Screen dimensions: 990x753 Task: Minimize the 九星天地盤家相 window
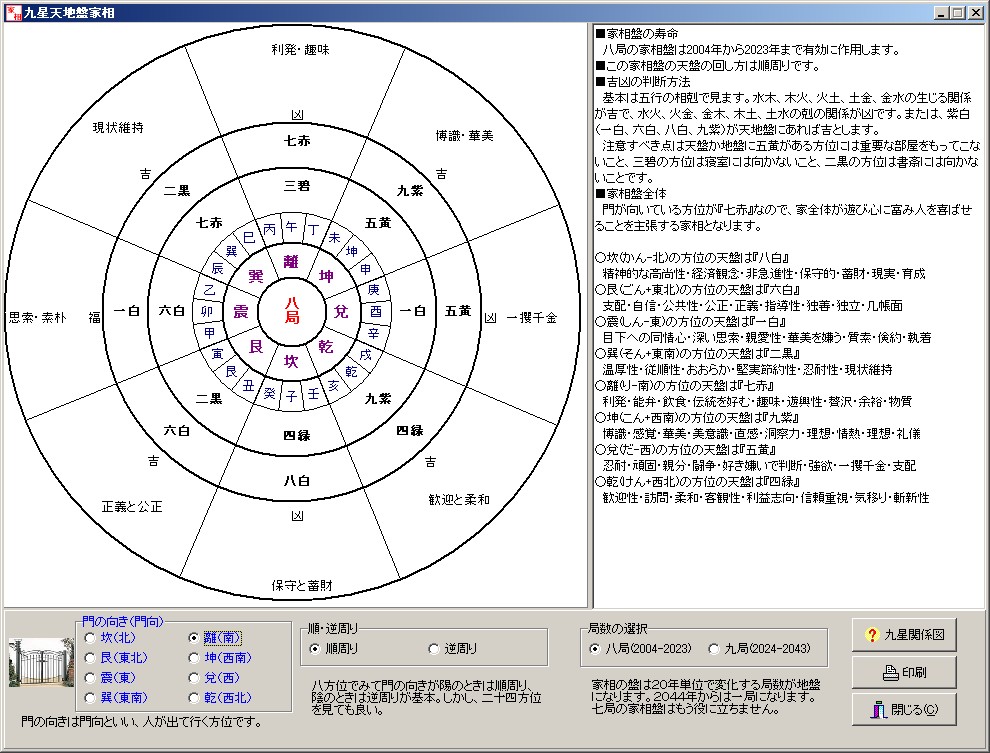941,13
